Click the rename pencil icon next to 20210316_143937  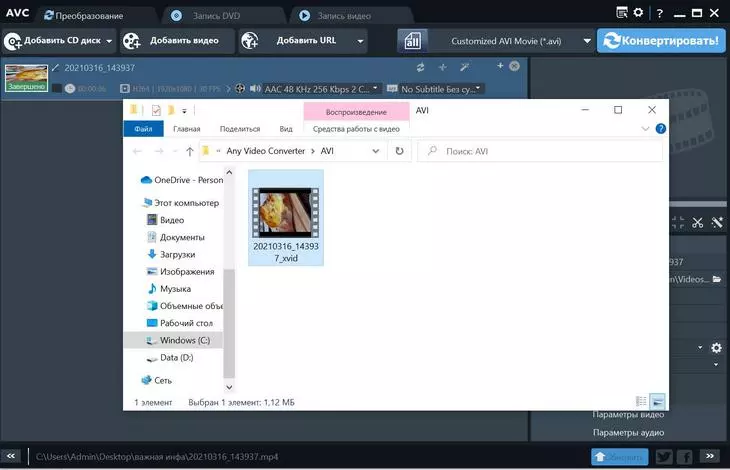tap(56, 68)
